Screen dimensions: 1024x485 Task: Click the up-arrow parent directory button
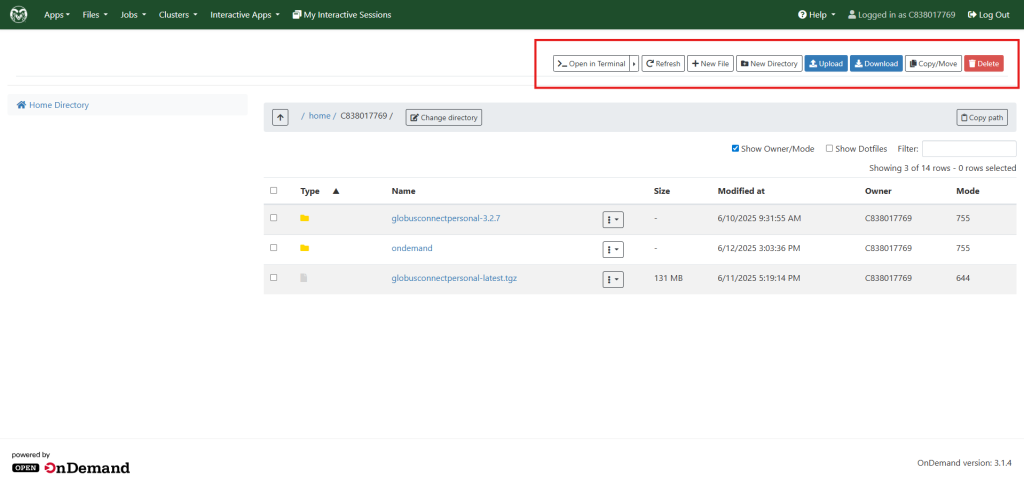[x=281, y=117]
